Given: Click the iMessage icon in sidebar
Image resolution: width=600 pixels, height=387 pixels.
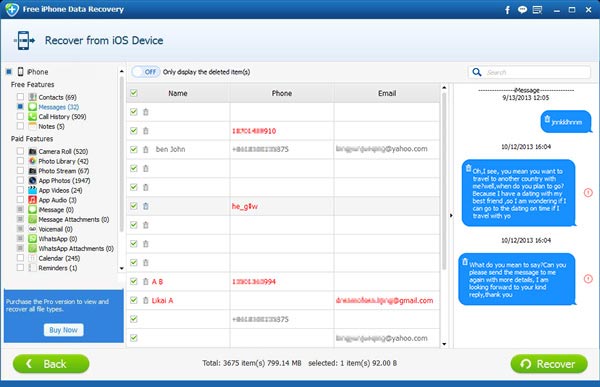Looking at the screenshot, I should coord(33,209).
